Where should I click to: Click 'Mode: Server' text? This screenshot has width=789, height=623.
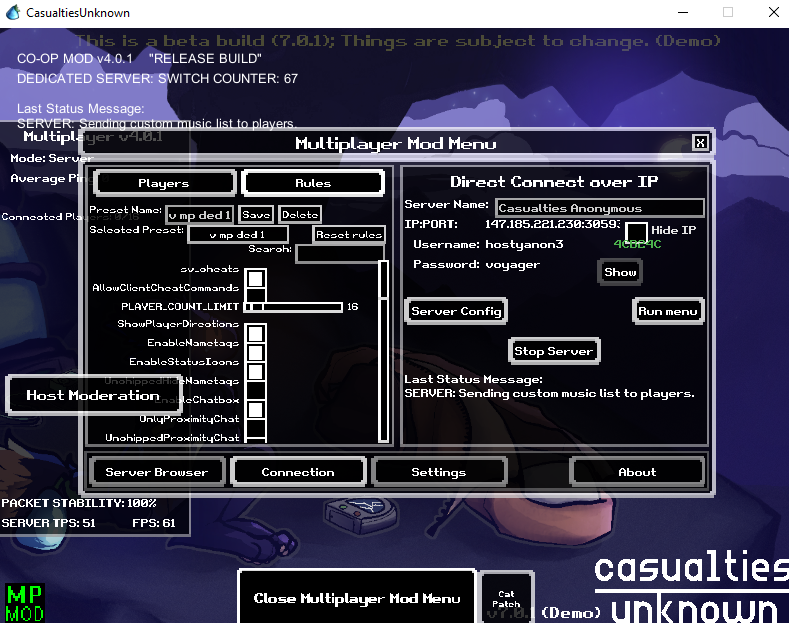(x=52, y=158)
